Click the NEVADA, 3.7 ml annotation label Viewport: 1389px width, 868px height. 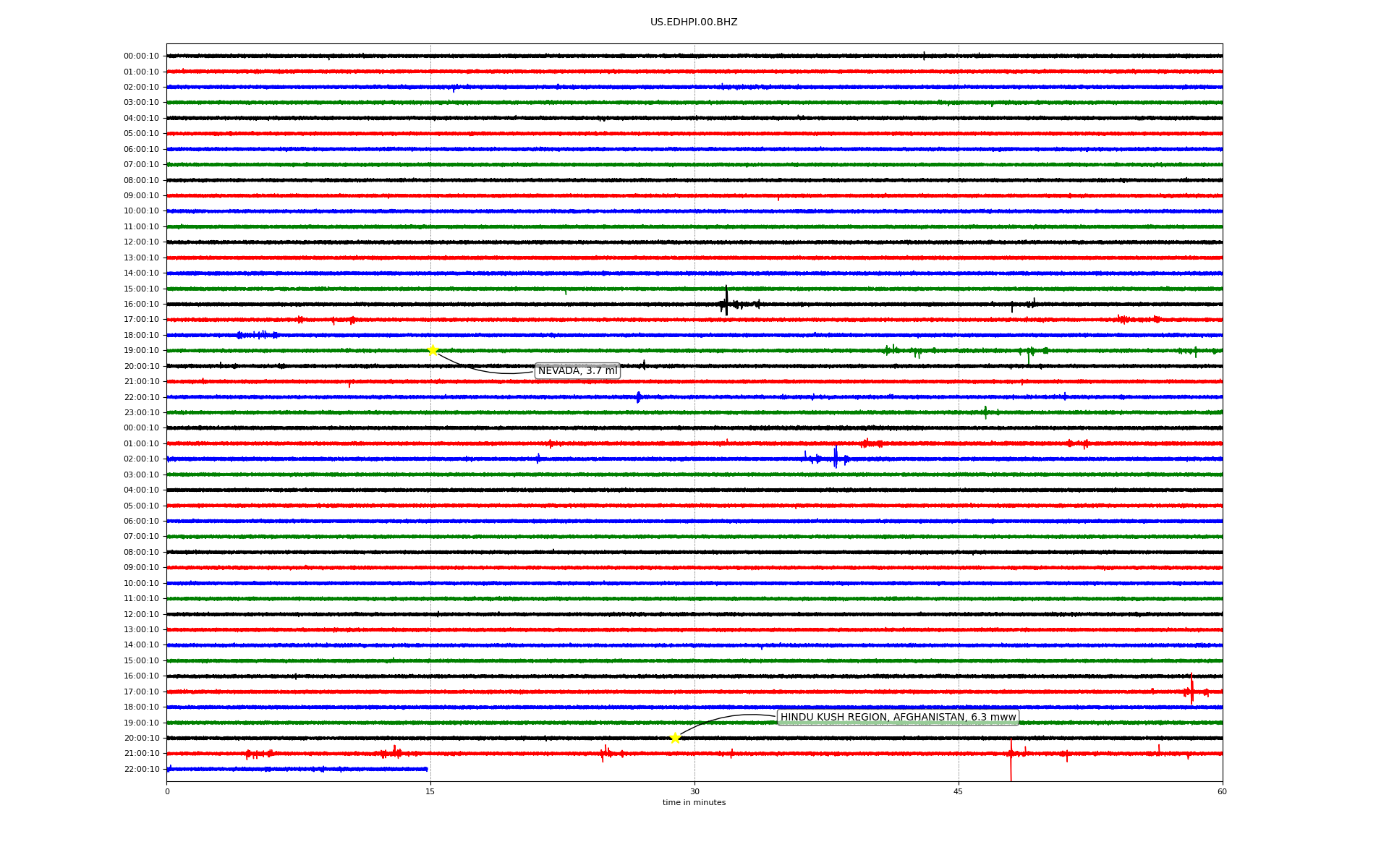click(x=577, y=371)
